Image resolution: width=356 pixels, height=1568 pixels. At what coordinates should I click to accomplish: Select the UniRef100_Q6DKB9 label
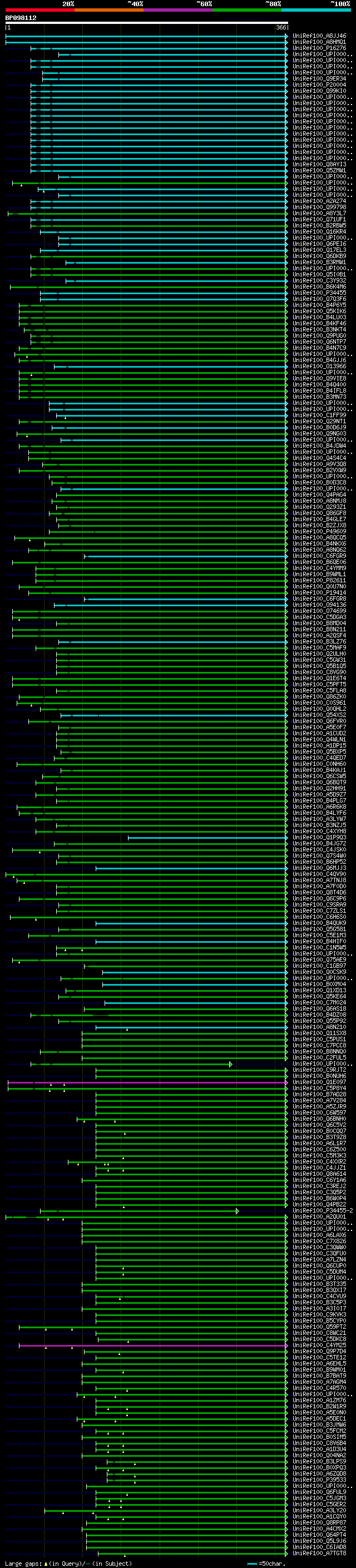pyautogui.click(x=319, y=256)
